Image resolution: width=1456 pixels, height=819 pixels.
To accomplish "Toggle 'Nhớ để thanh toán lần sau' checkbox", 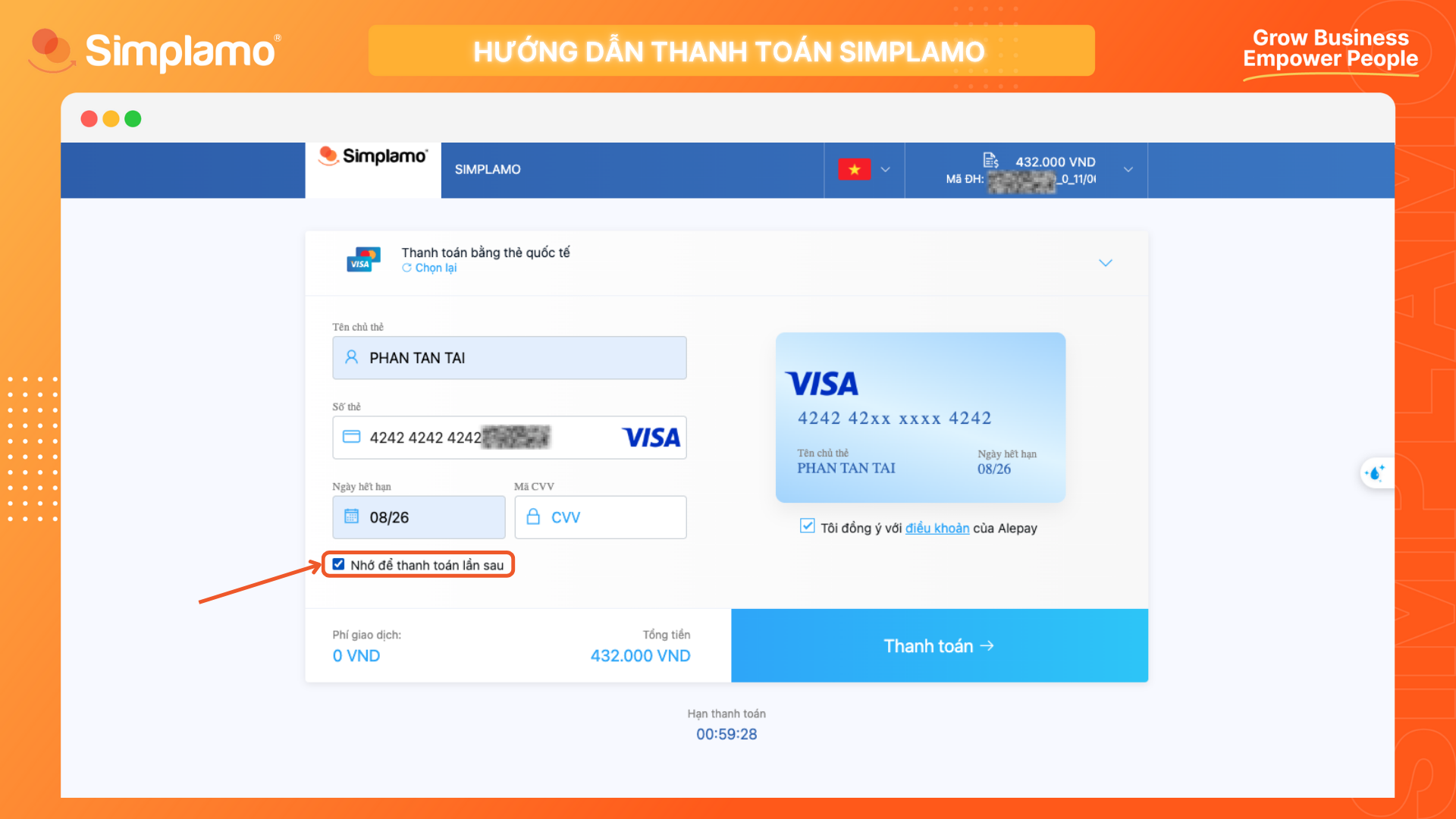I will pos(338,564).
